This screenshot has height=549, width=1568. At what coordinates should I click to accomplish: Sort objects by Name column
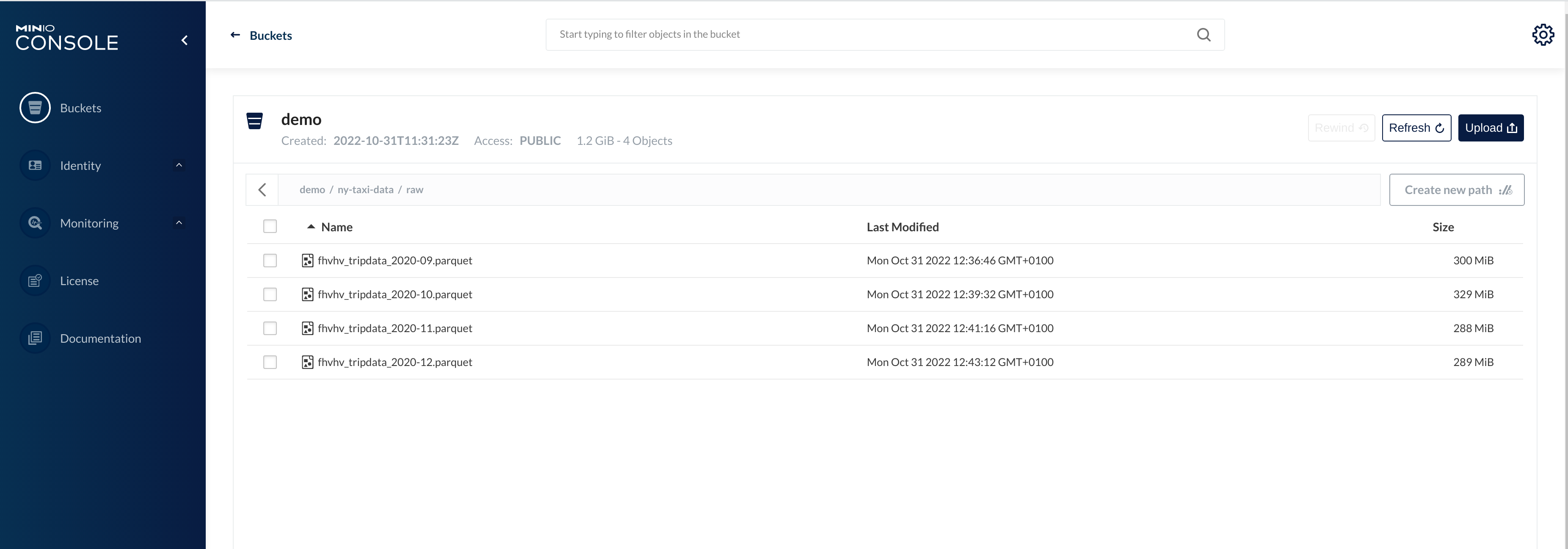(x=336, y=227)
